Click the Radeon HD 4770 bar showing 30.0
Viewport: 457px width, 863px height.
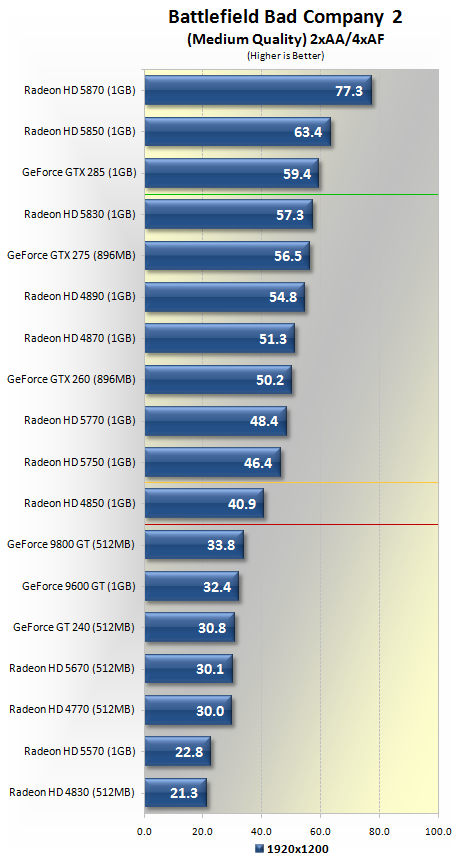(x=188, y=710)
